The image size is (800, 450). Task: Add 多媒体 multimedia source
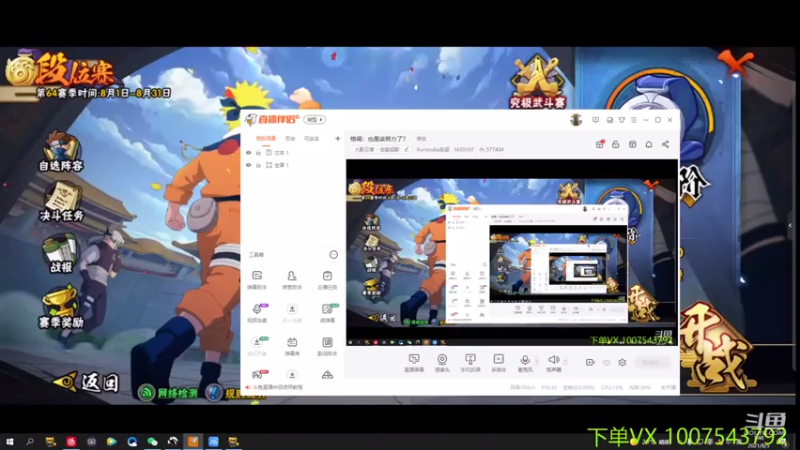498,363
